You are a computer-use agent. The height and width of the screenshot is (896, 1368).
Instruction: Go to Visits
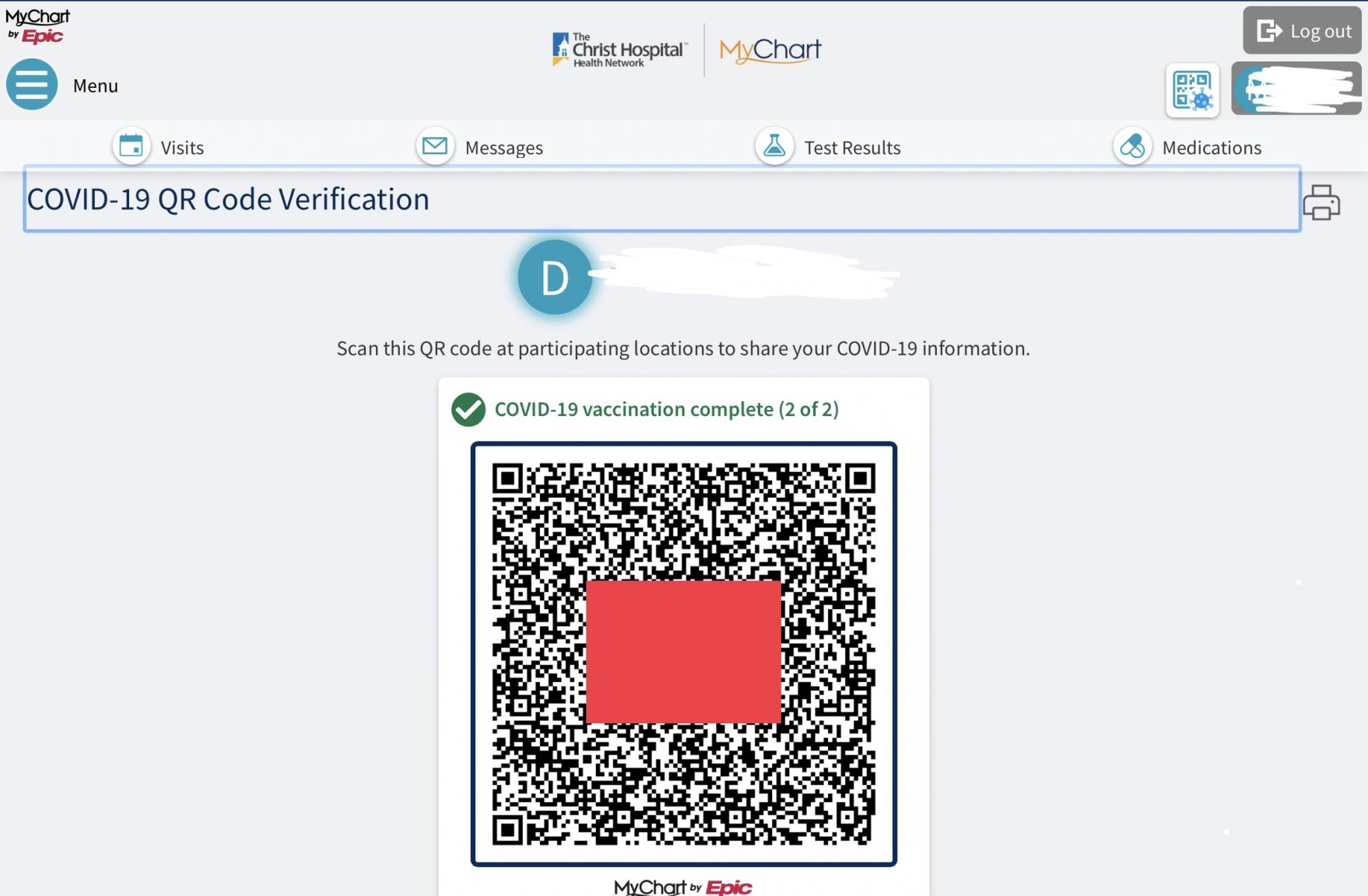(182, 148)
